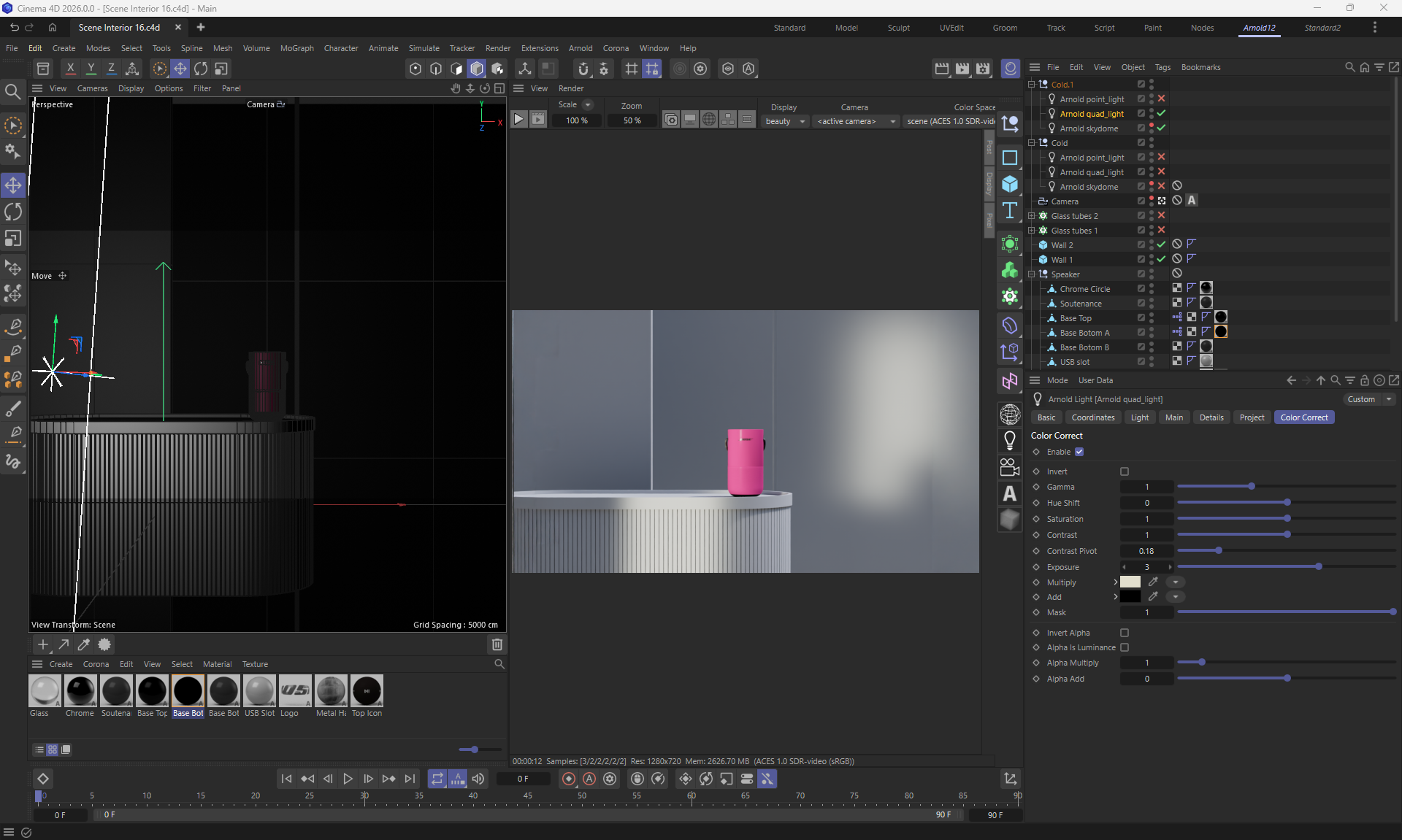Click the Multiply color swatch

point(1130,582)
